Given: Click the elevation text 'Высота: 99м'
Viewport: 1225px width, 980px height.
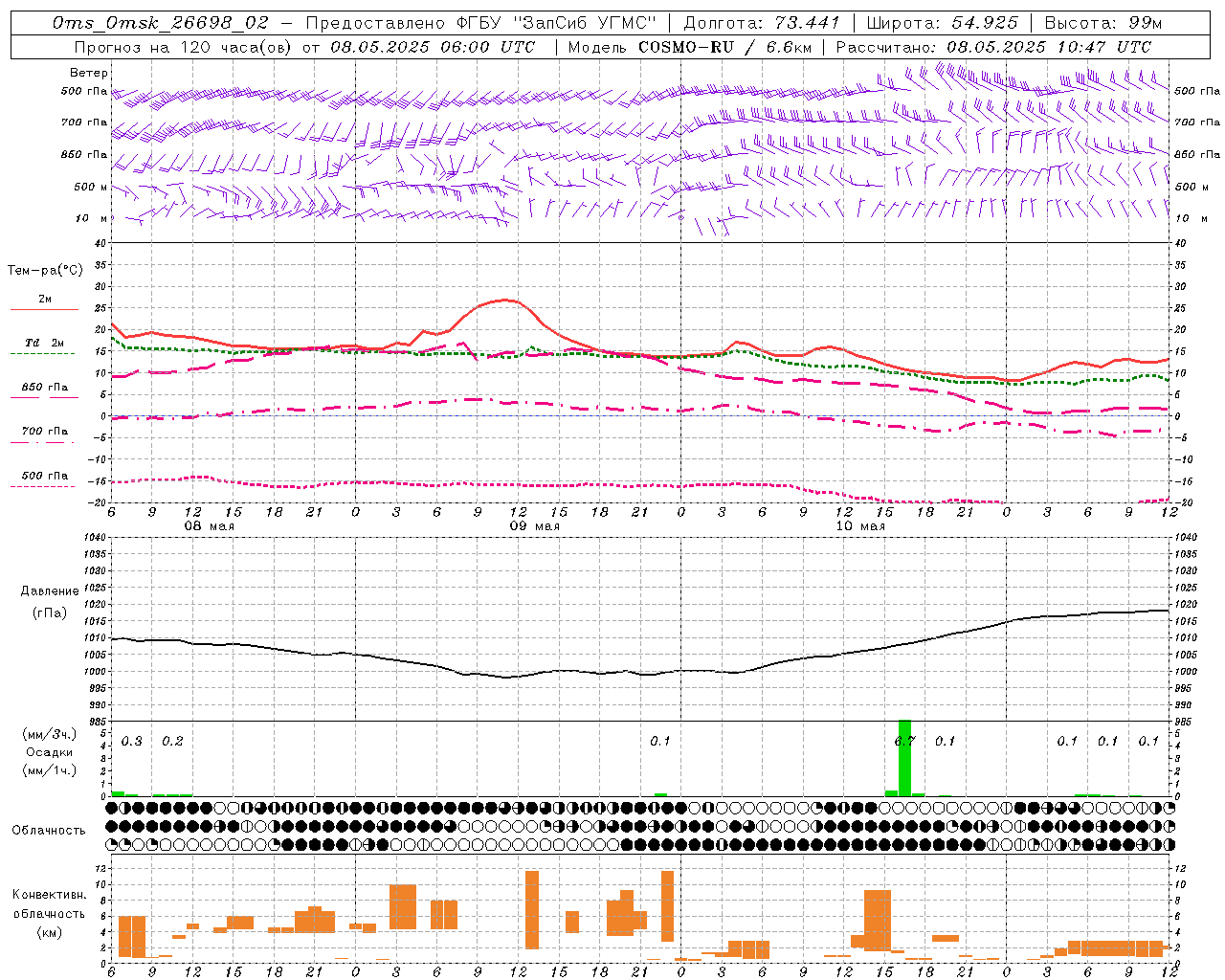Looking at the screenshot, I should [x=1103, y=23].
